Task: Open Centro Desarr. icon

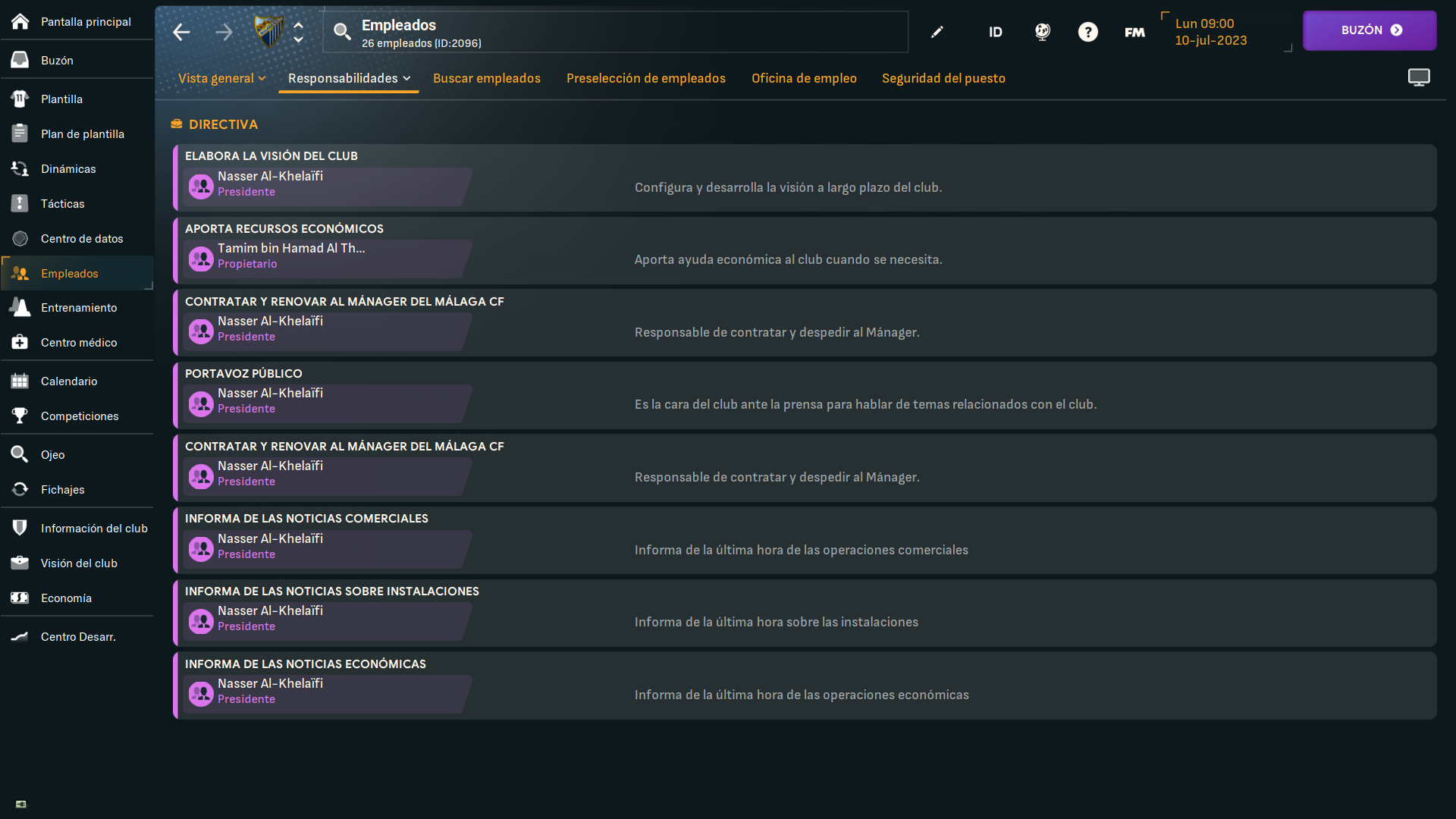Action: (20, 636)
